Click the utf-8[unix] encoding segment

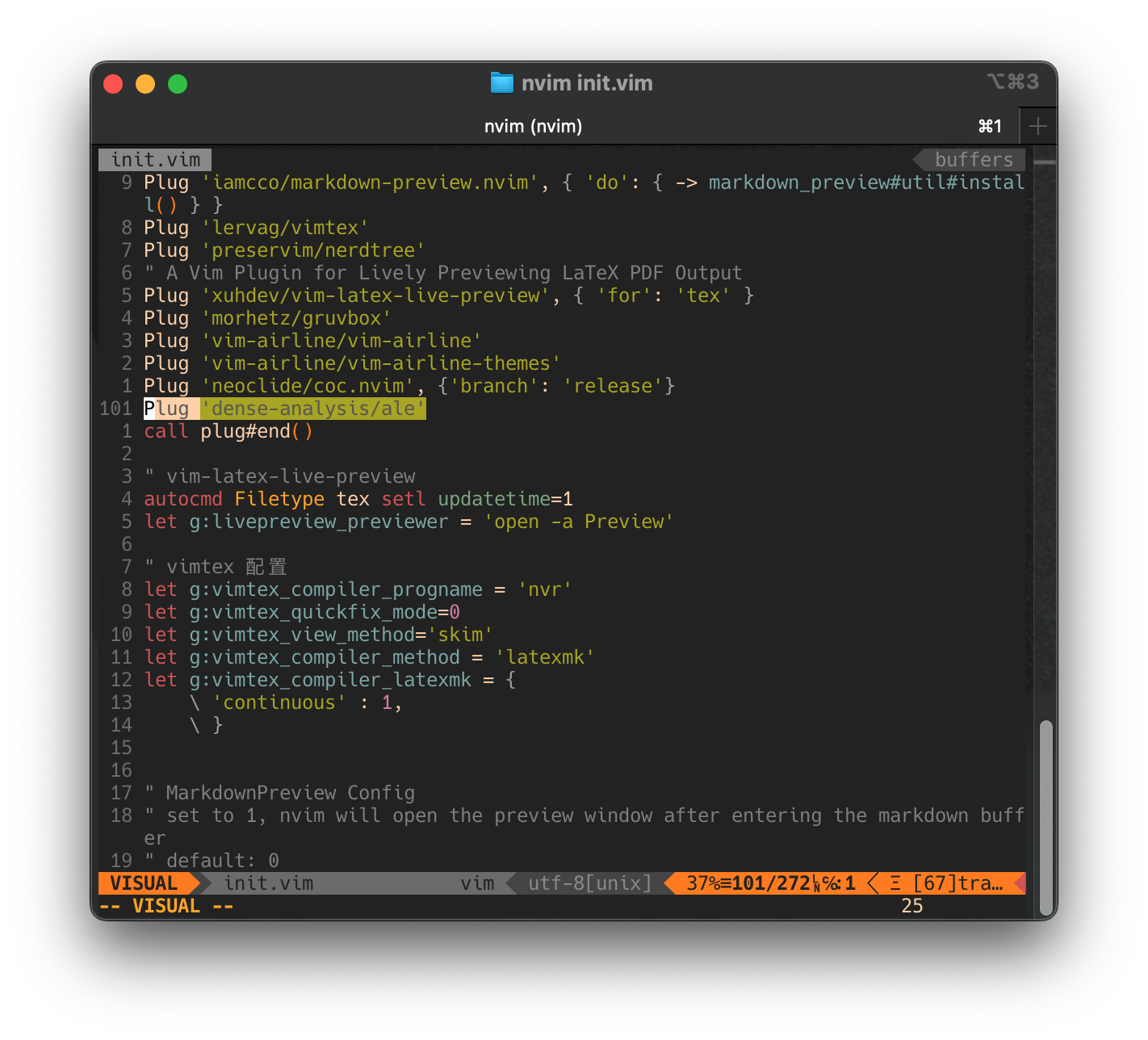point(589,883)
